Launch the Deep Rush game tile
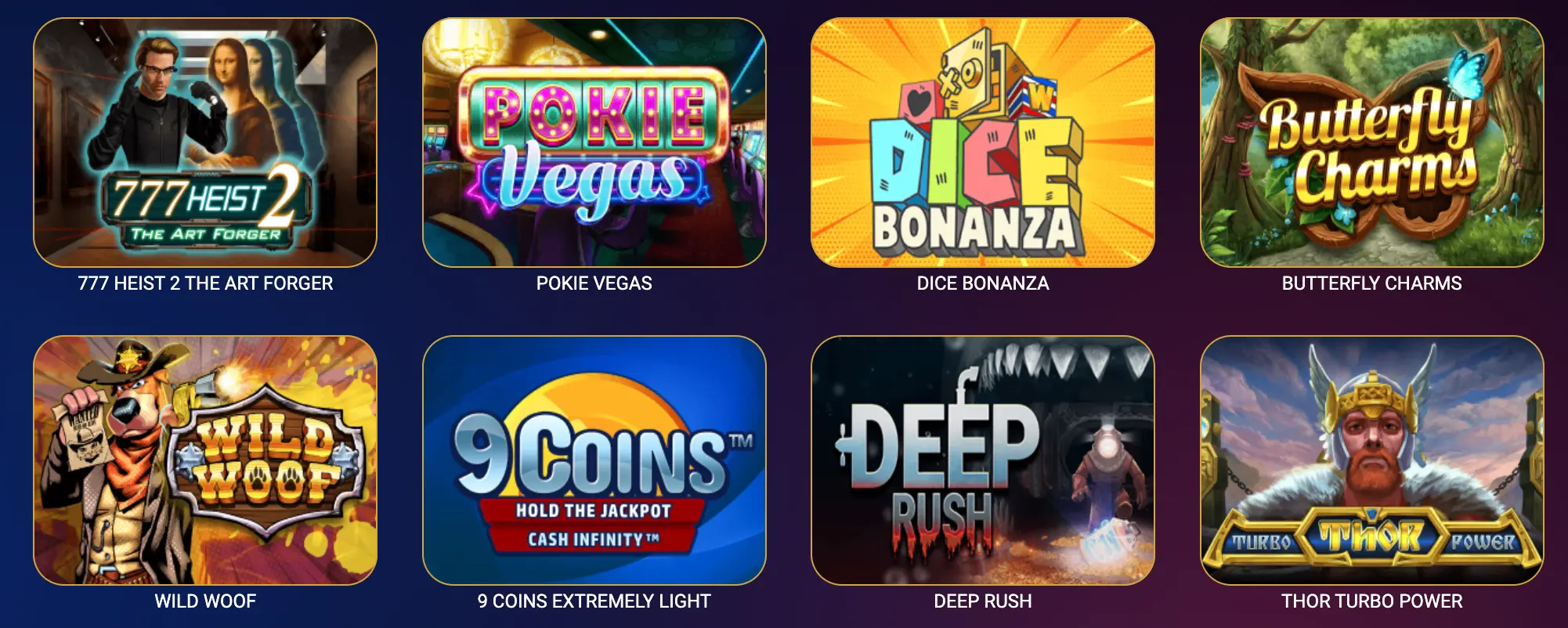The image size is (1568, 628). (983, 460)
